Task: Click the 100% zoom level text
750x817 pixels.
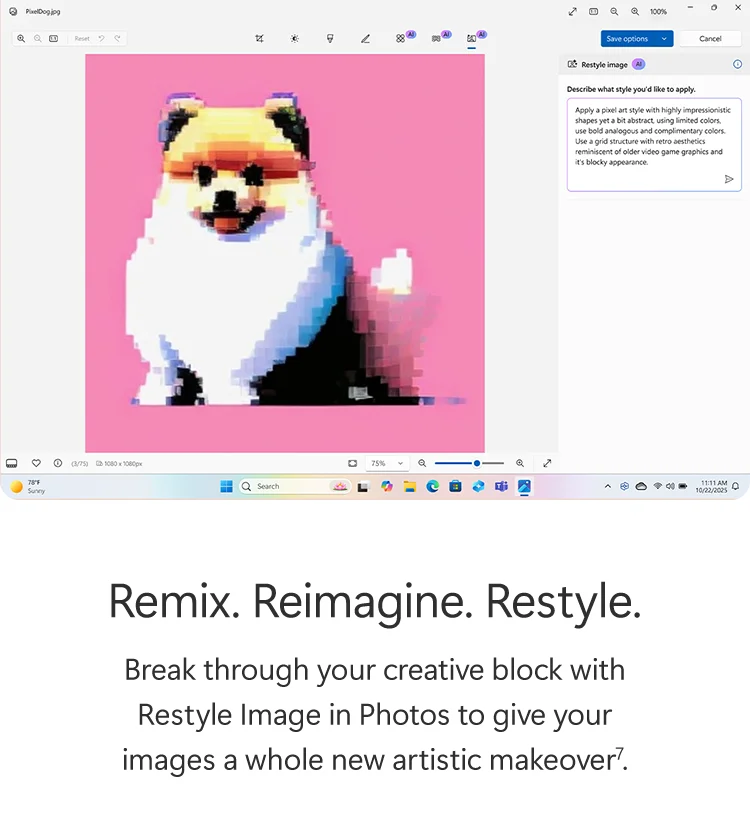Action: pyautogui.click(x=658, y=11)
